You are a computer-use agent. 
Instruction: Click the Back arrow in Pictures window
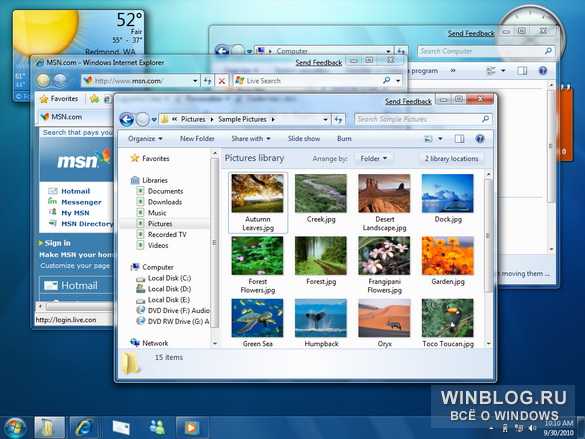[x=127, y=120]
